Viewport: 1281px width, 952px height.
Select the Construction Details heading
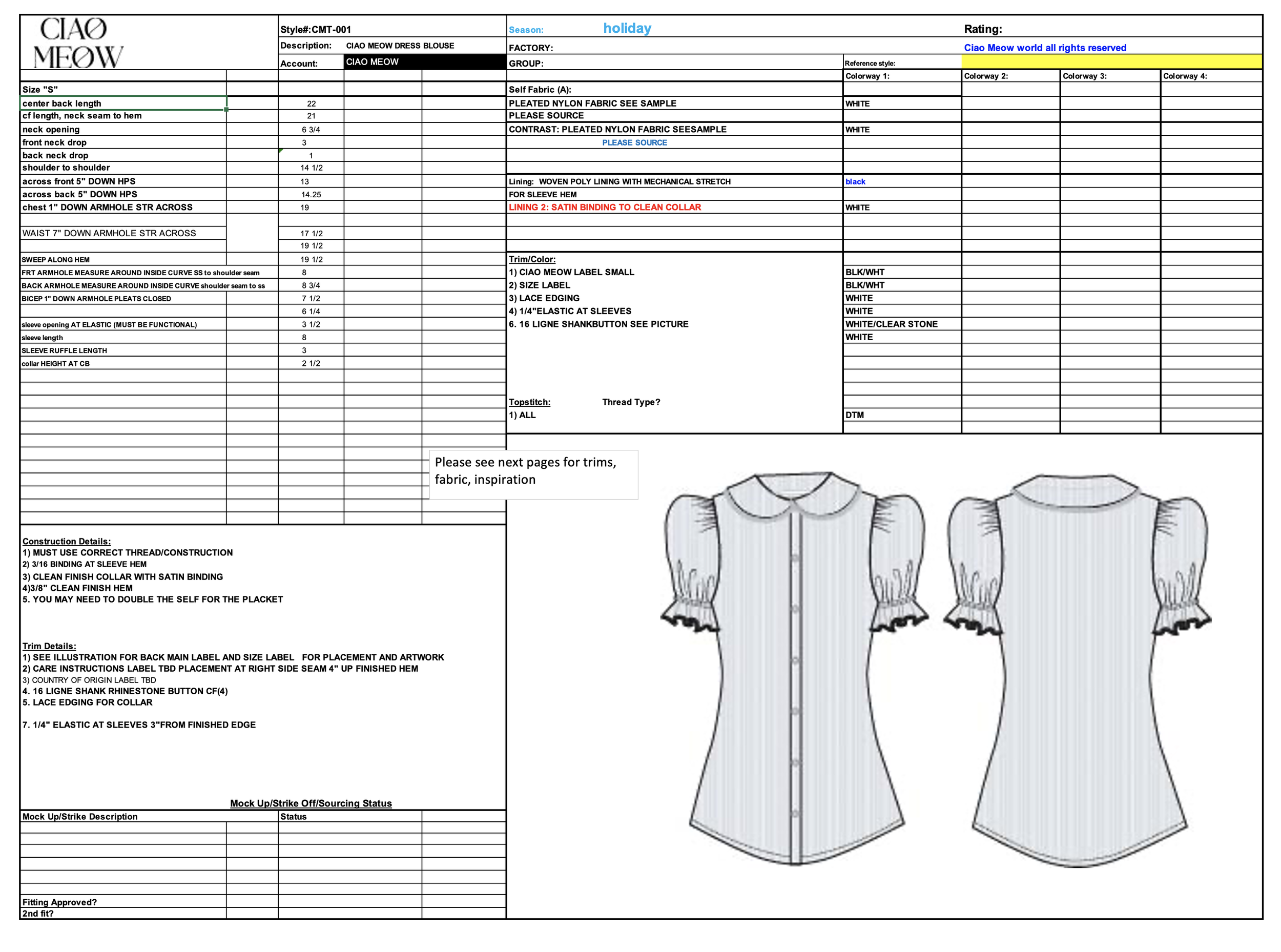click(67, 541)
